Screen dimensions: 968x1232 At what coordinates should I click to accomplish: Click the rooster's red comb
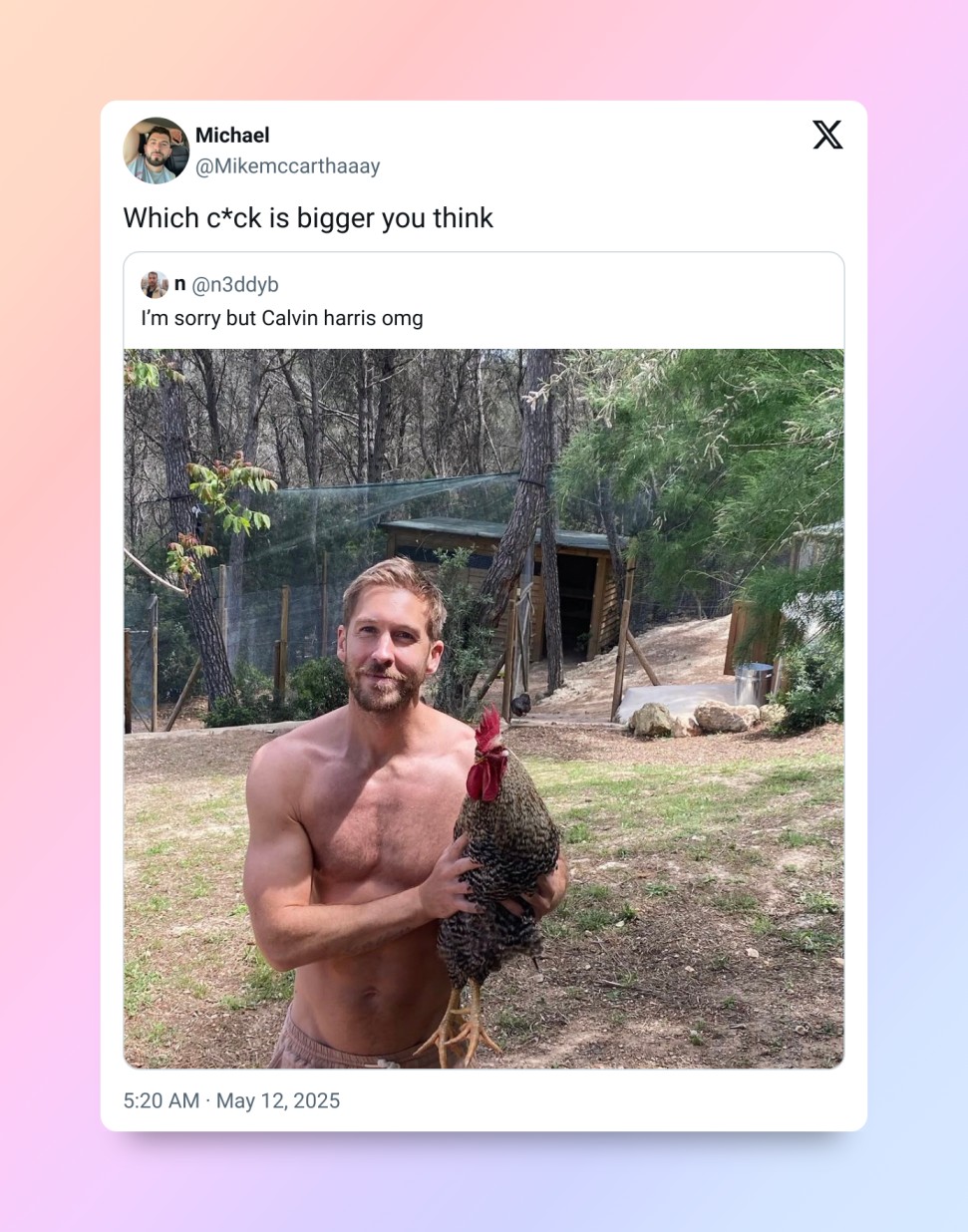[x=487, y=731]
